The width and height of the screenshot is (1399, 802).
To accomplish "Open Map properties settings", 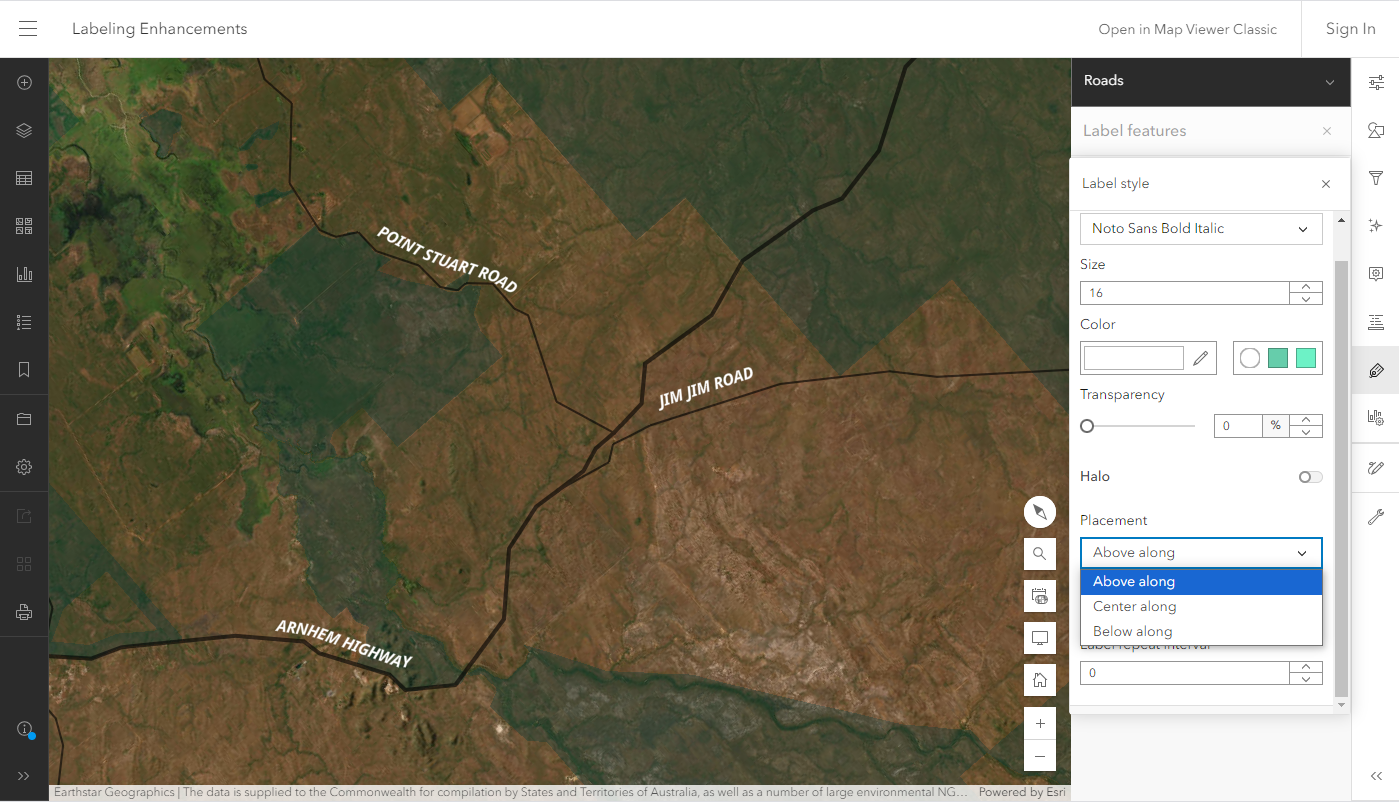I will tap(23, 466).
